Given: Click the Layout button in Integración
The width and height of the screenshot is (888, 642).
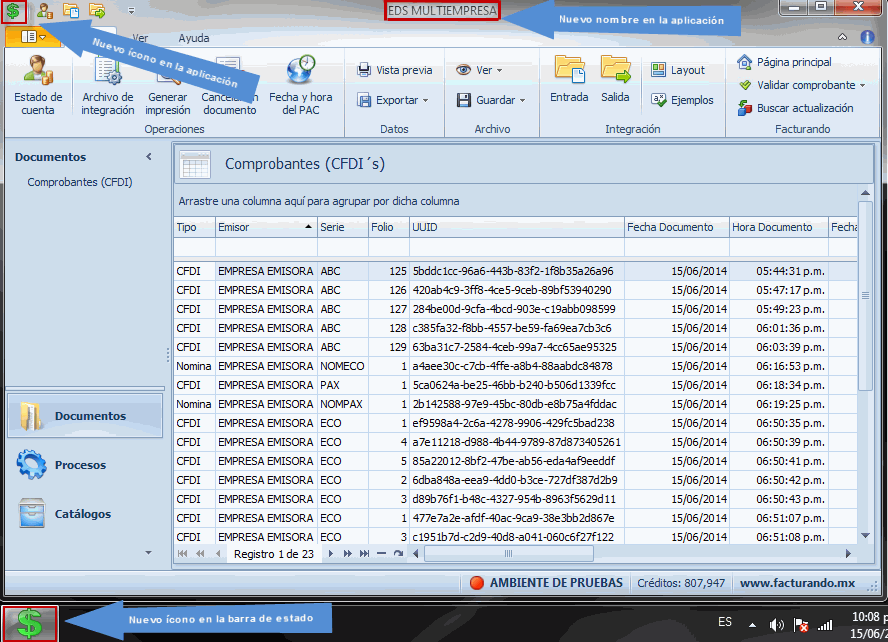Looking at the screenshot, I should (678, 70).
